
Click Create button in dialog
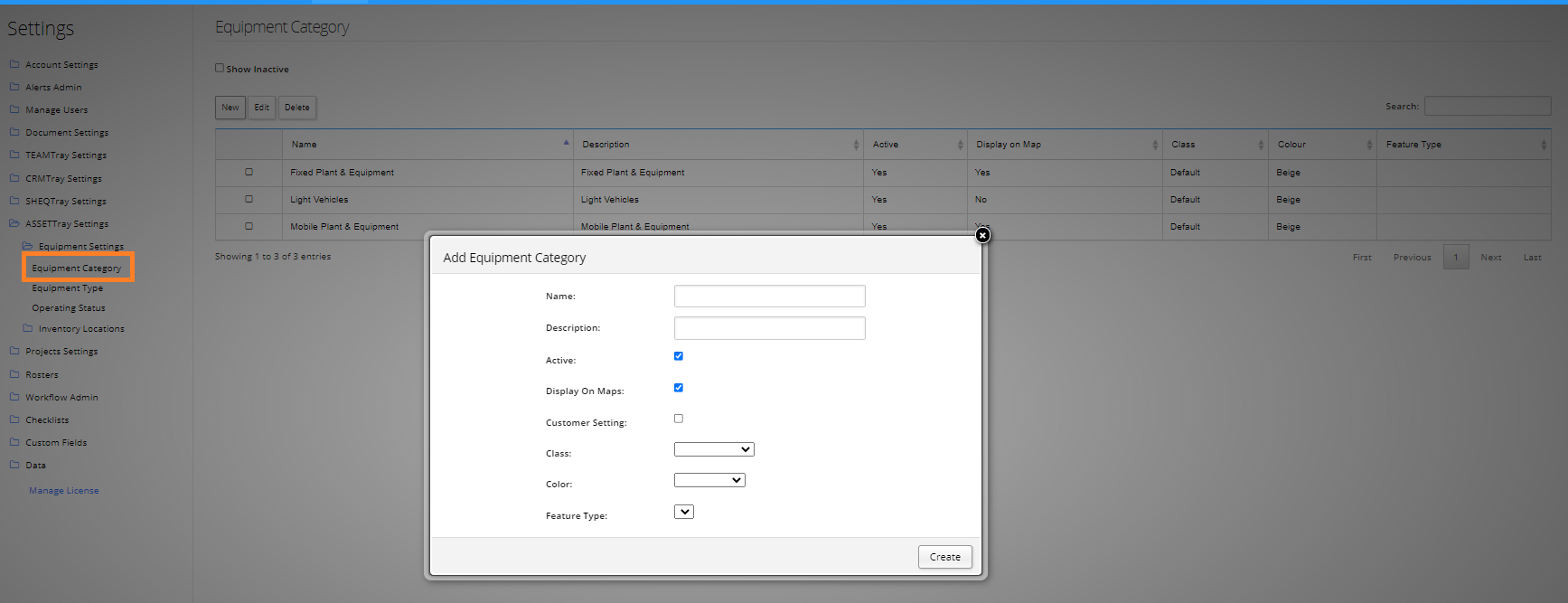[x=945, y=557]
